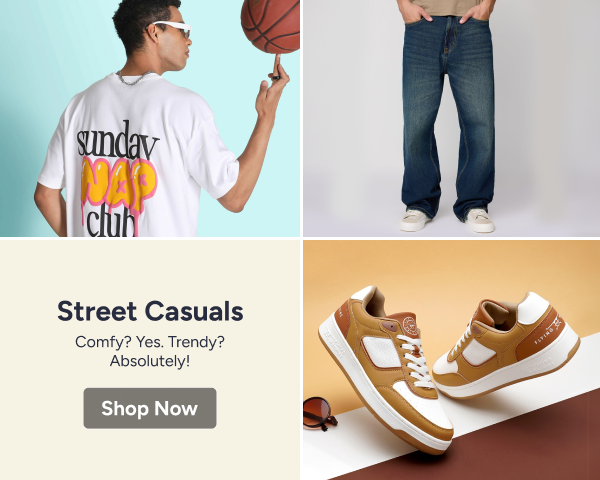Click the round logo on the sneaker tongue
The width and height of the screenshot is (600, 480).
(x=409, y=325)
